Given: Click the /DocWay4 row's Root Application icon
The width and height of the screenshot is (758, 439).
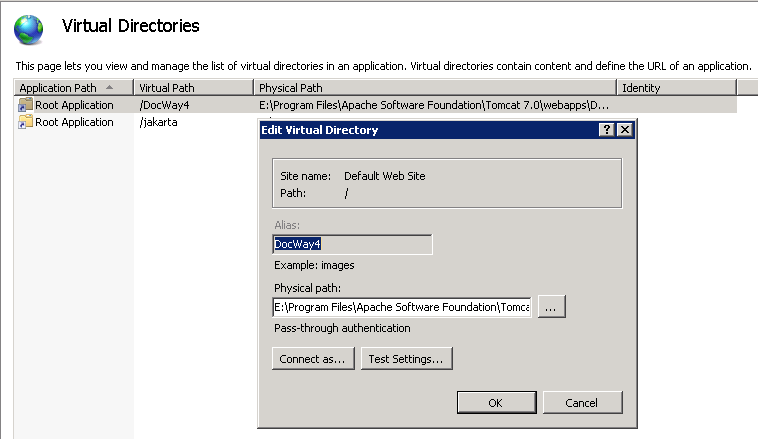Looking at the screenshot, I should (x=25, y=105).
